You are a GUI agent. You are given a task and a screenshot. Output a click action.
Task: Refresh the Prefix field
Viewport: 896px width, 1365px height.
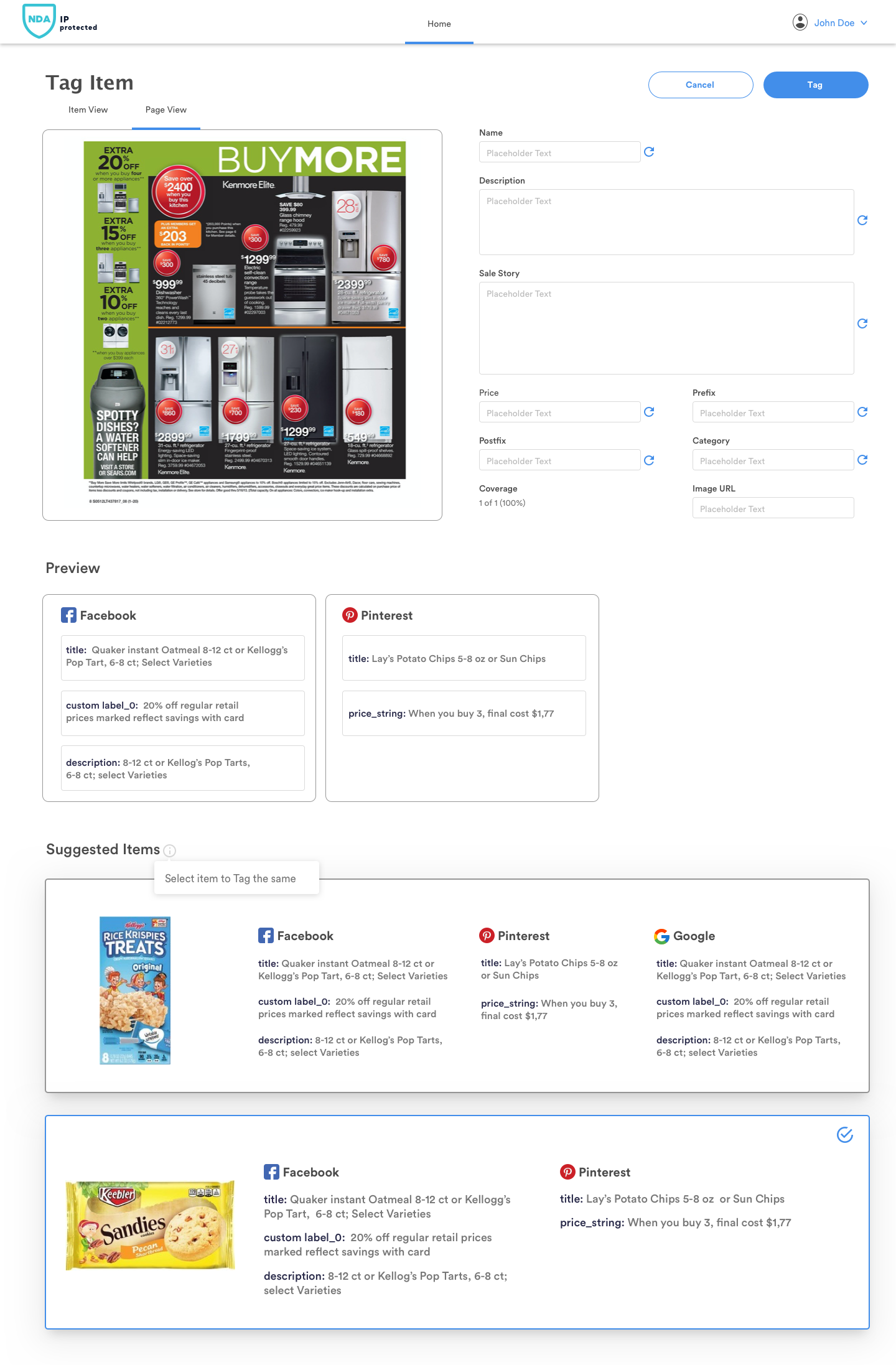pyautogui.click(x=862, y=412)
